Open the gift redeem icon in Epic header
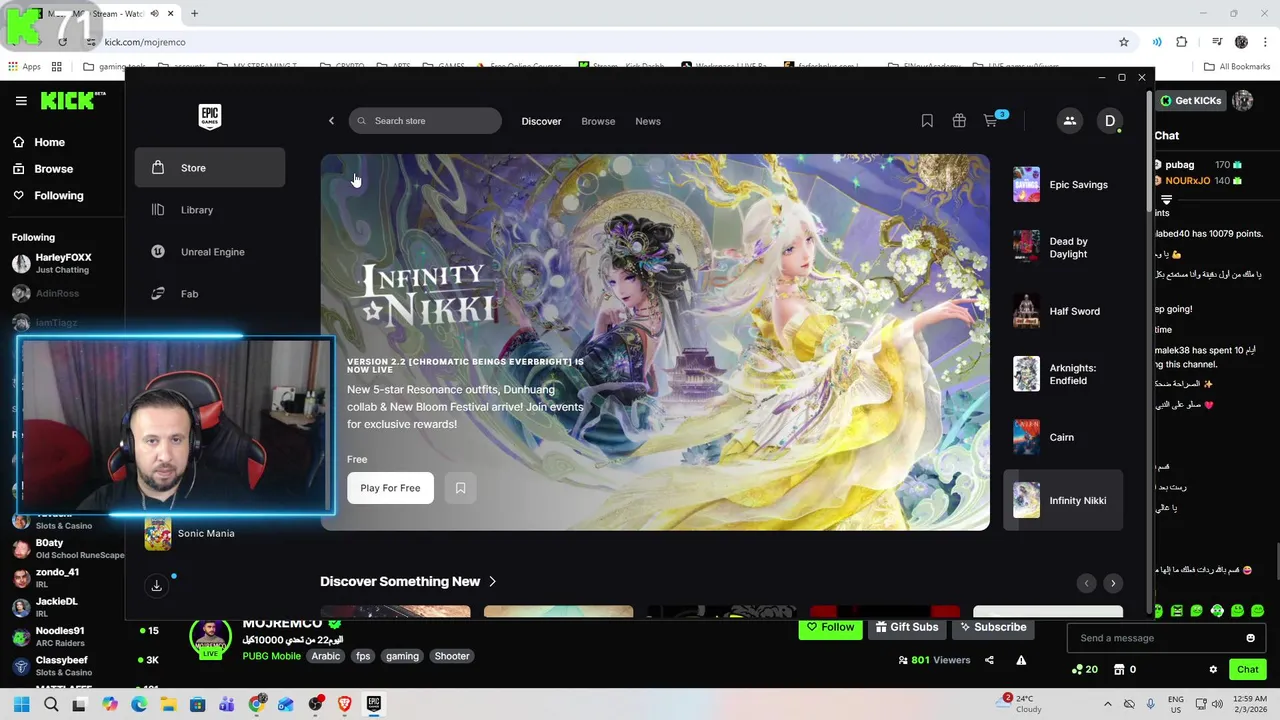 pyautogui.click(x=959, y=121)
